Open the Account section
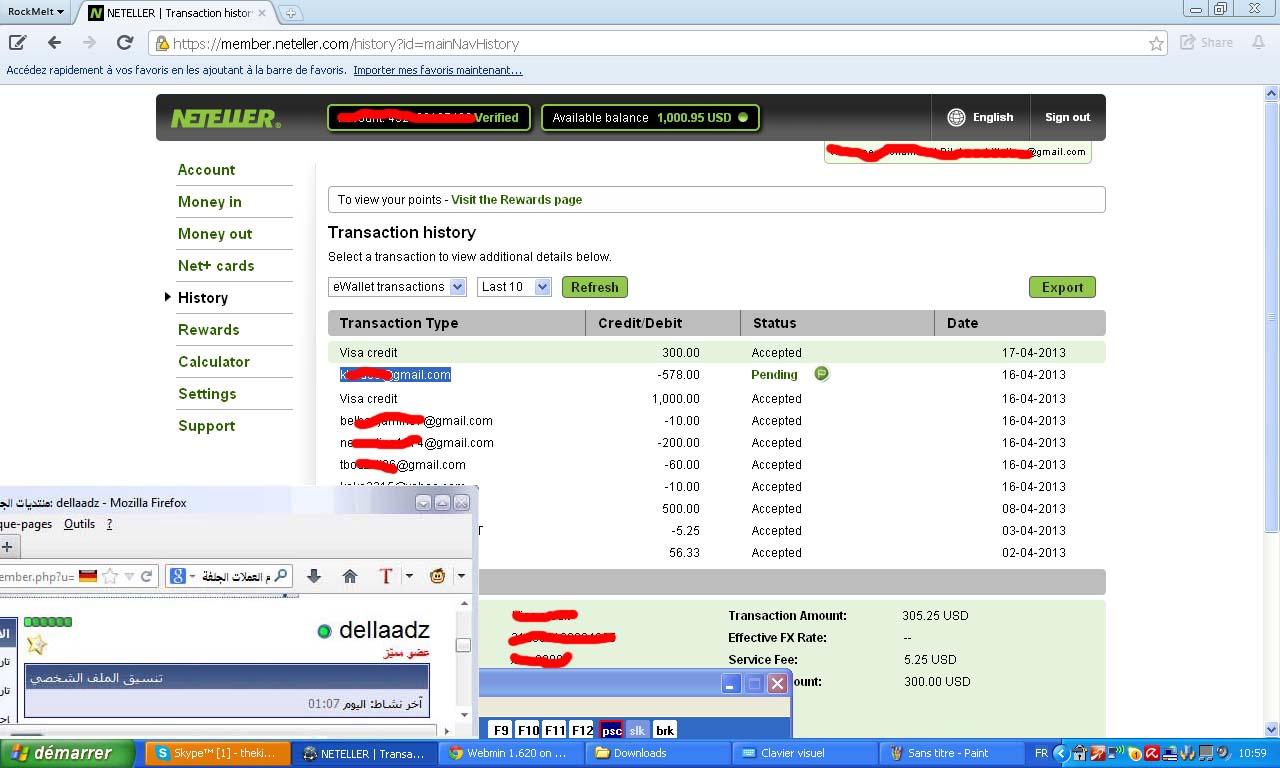Viewport: 1280px width, 768px height. 206,170
